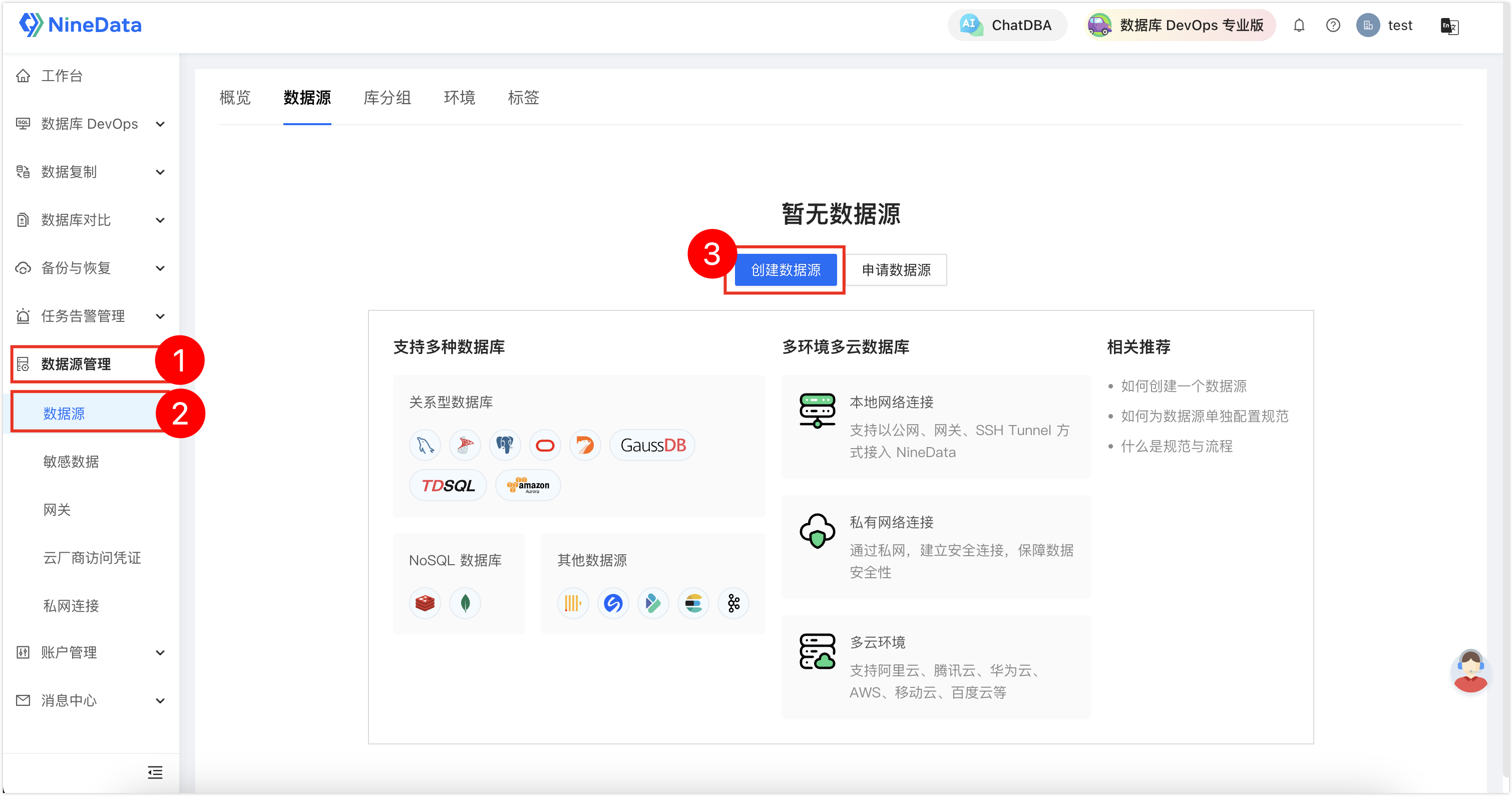The image size is (1512, 796).
Task: Switch to the 环境 tab
Action: (460, 98)
